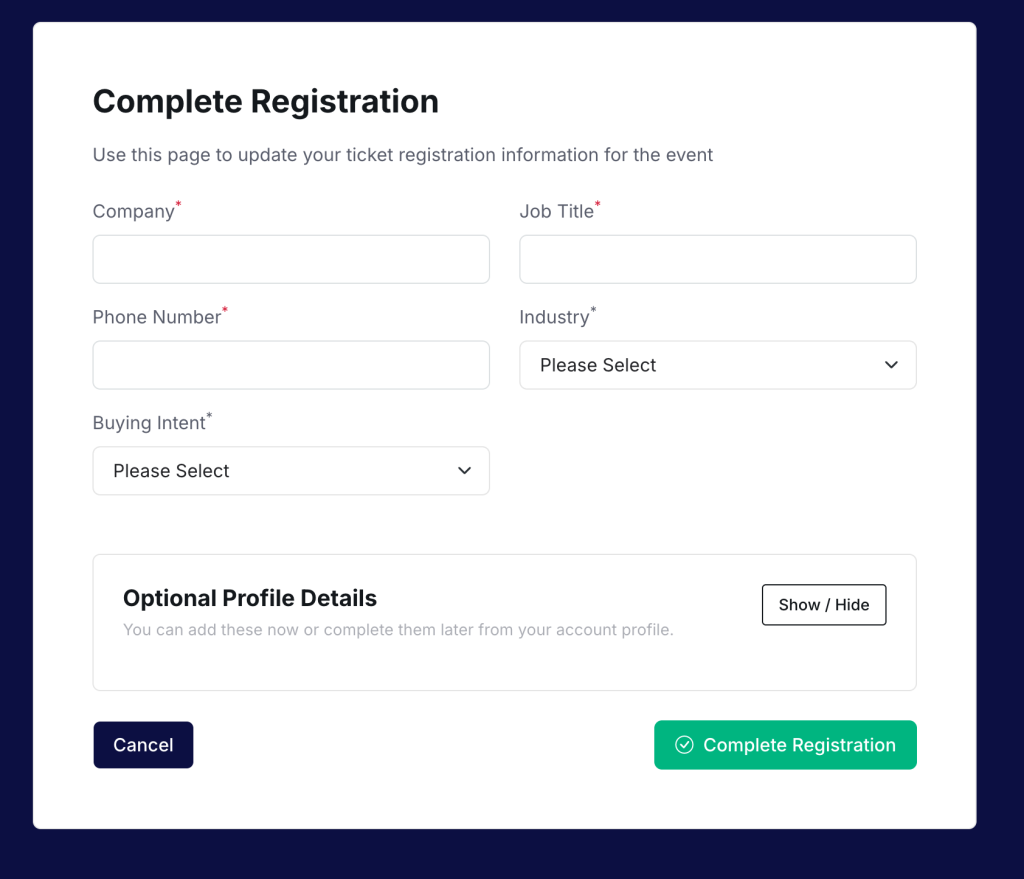Submit with the green Complete Registration button
This screenshot has width=1024, height=879.
[785, 745]
